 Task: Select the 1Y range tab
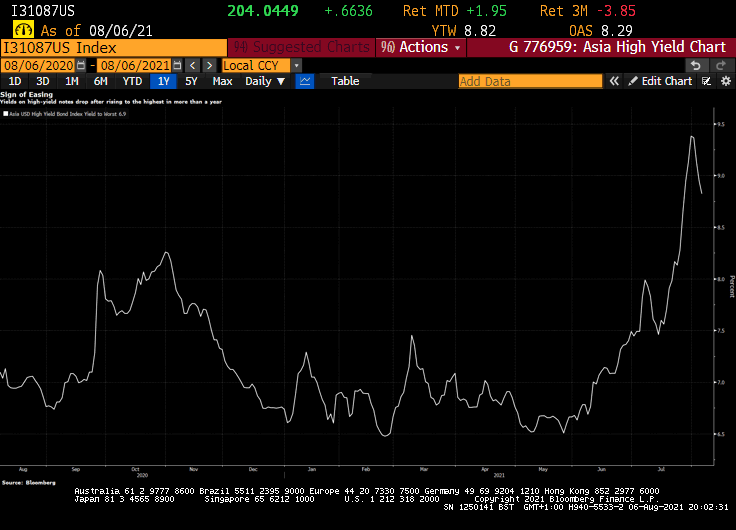pos(163,81)
